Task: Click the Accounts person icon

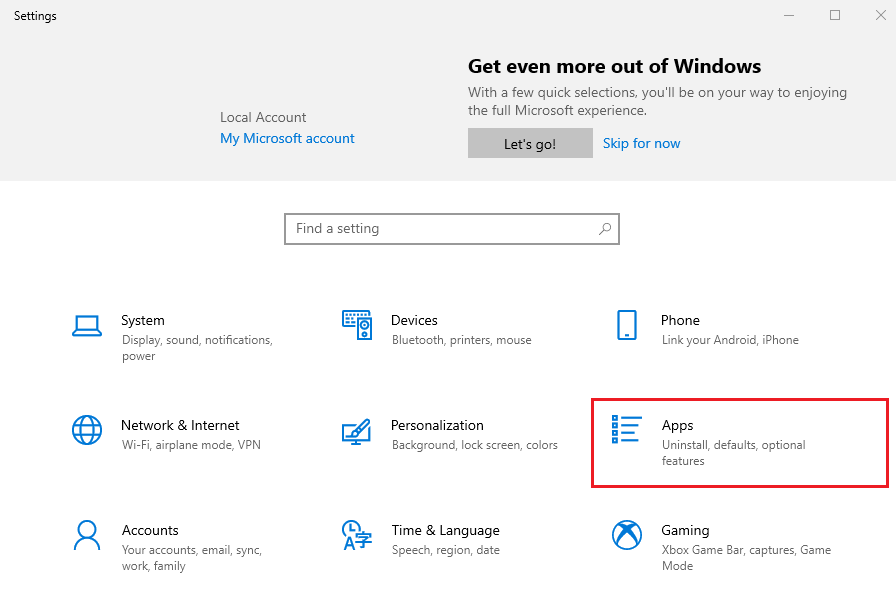Action: click(x=87, y=535)
